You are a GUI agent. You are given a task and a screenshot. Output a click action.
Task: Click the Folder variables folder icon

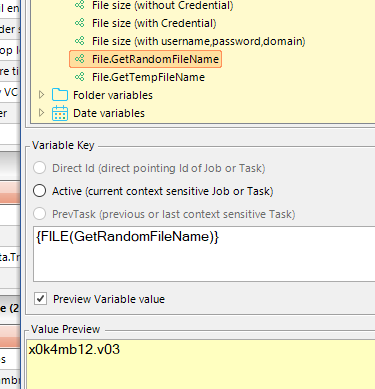(60, 95)
